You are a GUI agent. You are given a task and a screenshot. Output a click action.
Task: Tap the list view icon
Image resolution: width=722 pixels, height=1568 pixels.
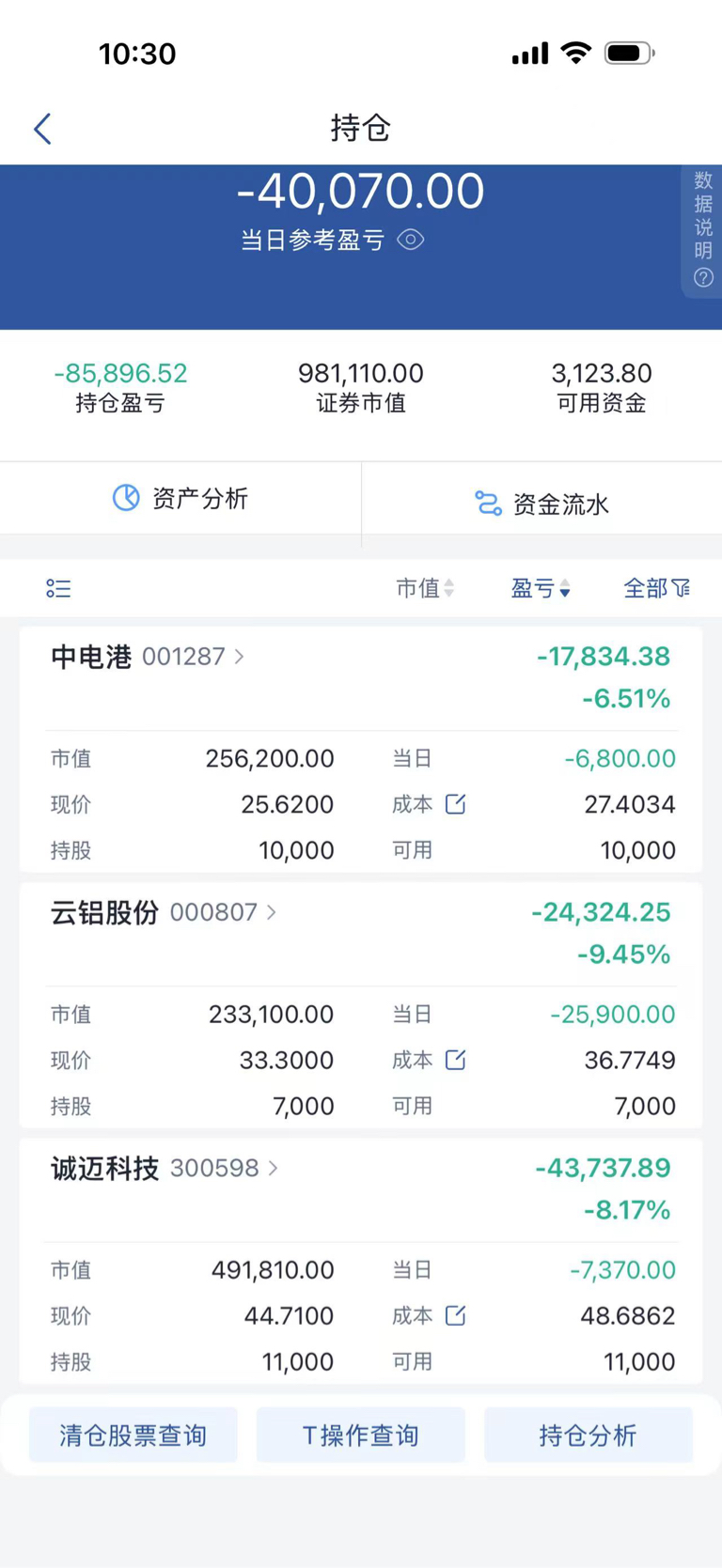[58, 588]
